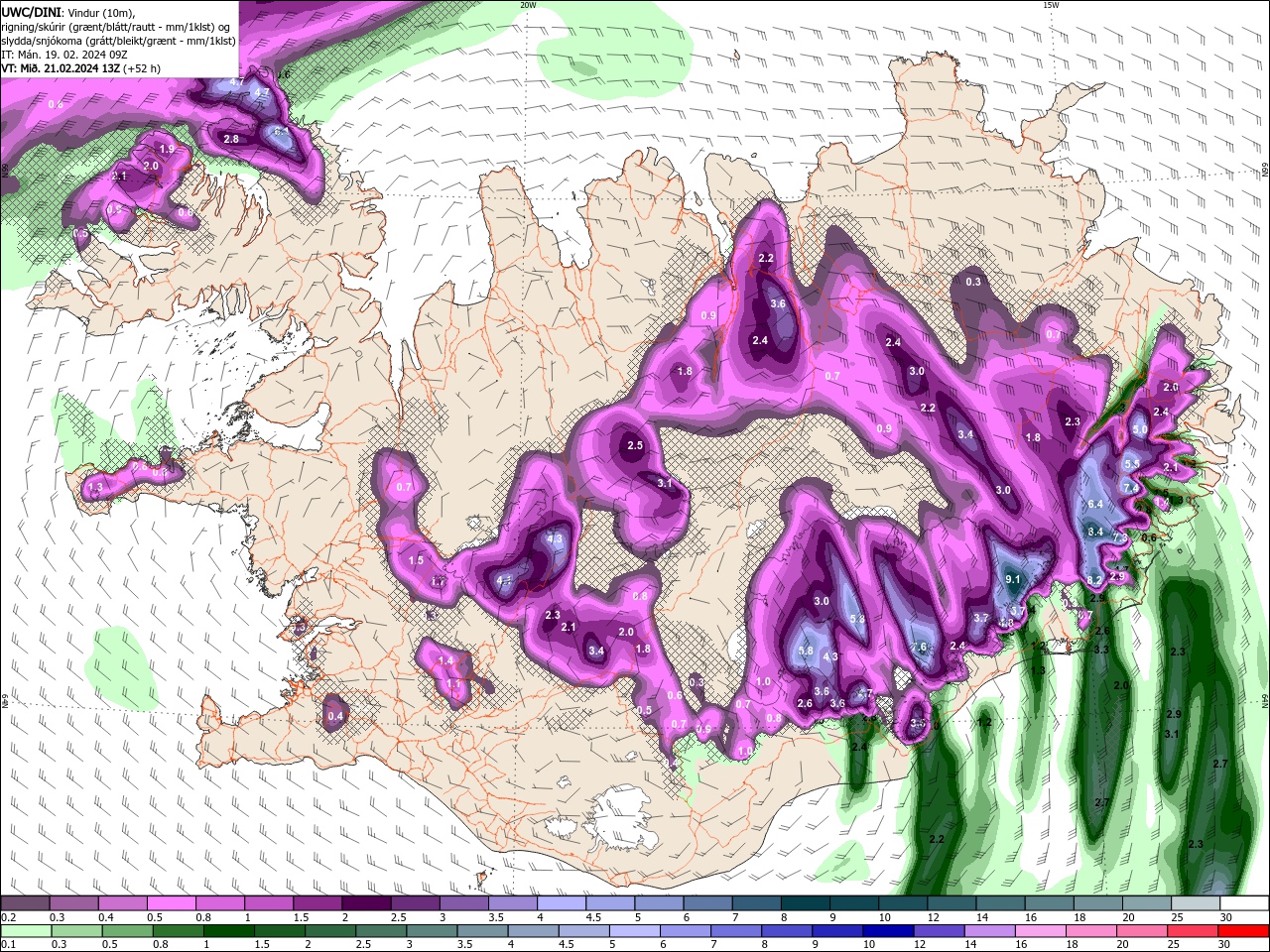Click the 15W longitude label
Viewport: 1270px width, 952px height.
pyautogui.click(x=1051, y=4)
